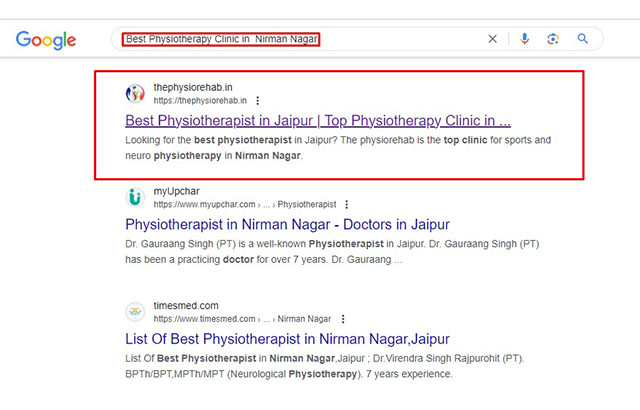Click the magnifying glass search button
Image resolution: width=640 pixels, height=410 pixels.
click(x=582, y=39)
